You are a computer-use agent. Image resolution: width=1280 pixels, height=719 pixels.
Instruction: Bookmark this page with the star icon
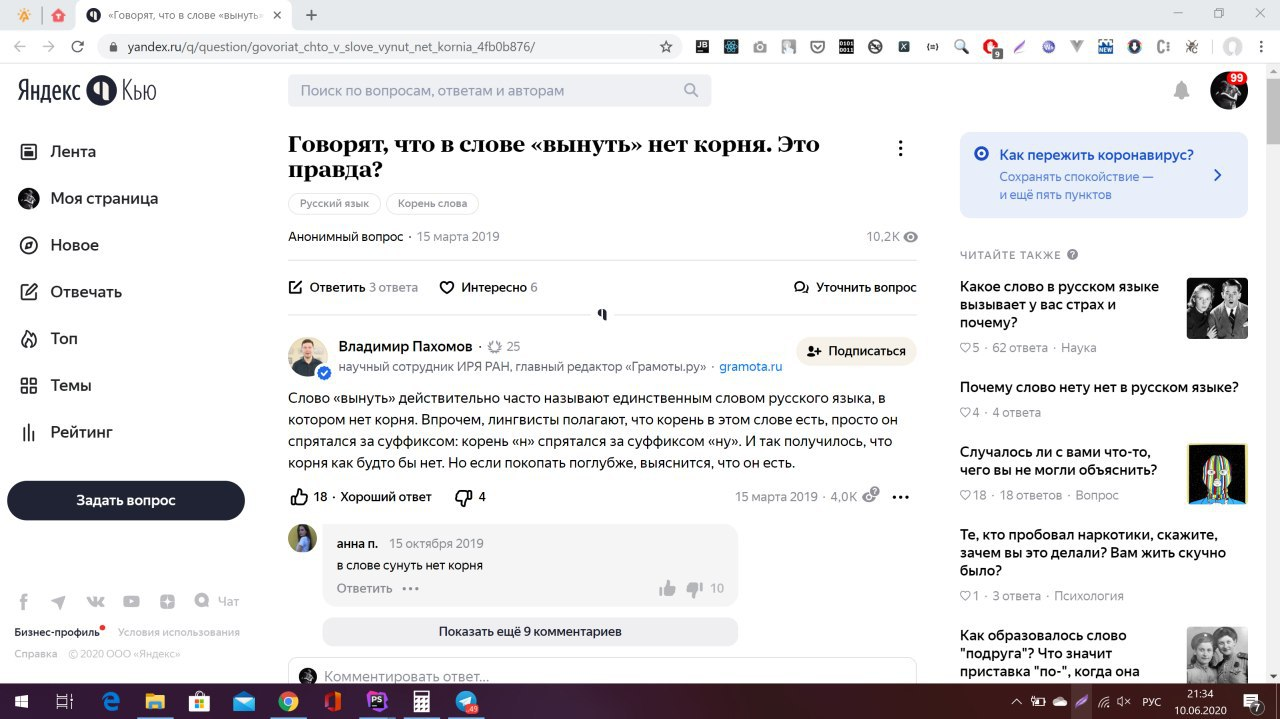click(x=666, y=46)
